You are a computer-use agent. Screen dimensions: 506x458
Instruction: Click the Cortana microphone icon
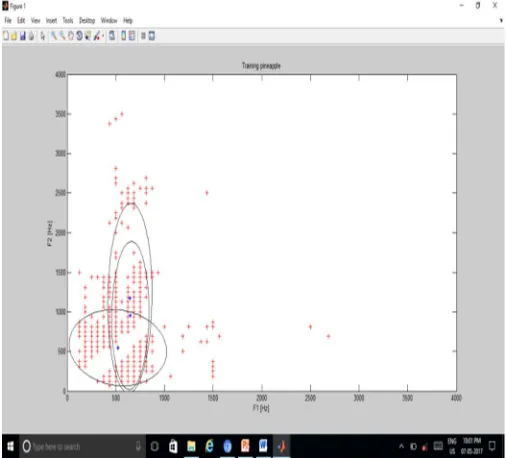tap(138, 446)
